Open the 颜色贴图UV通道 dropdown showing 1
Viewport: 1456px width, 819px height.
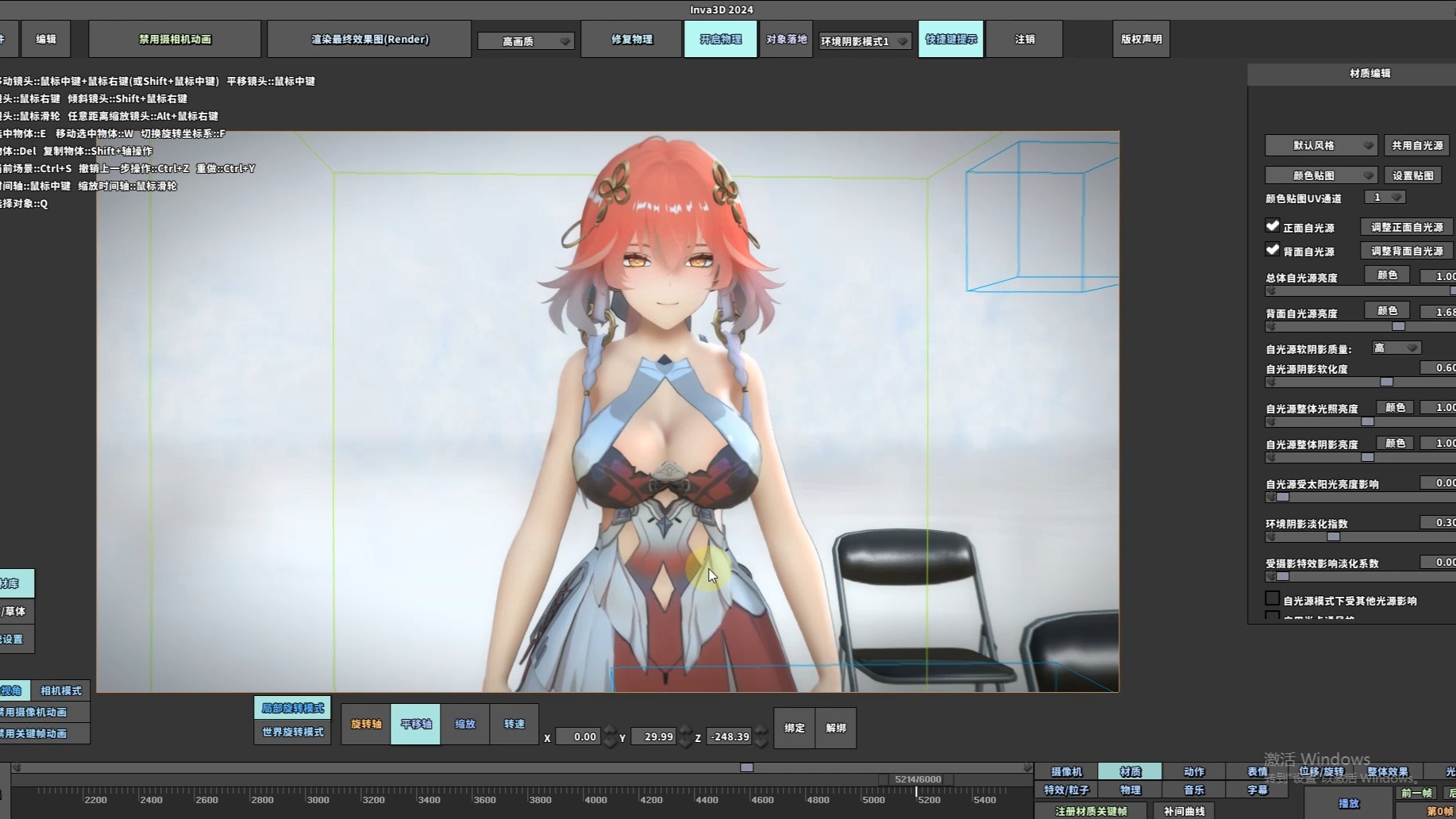click(1385, 198)
